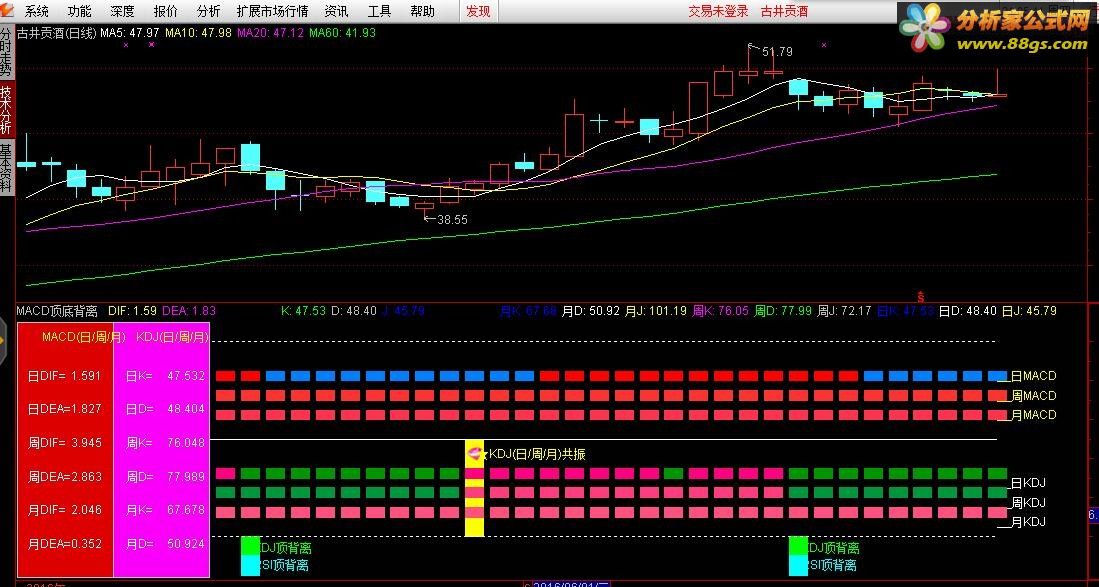Image resolution: width=1099 pixels, height=587 pixels.
Task: Click the 51.79 high price label
Action: (777, 52)
